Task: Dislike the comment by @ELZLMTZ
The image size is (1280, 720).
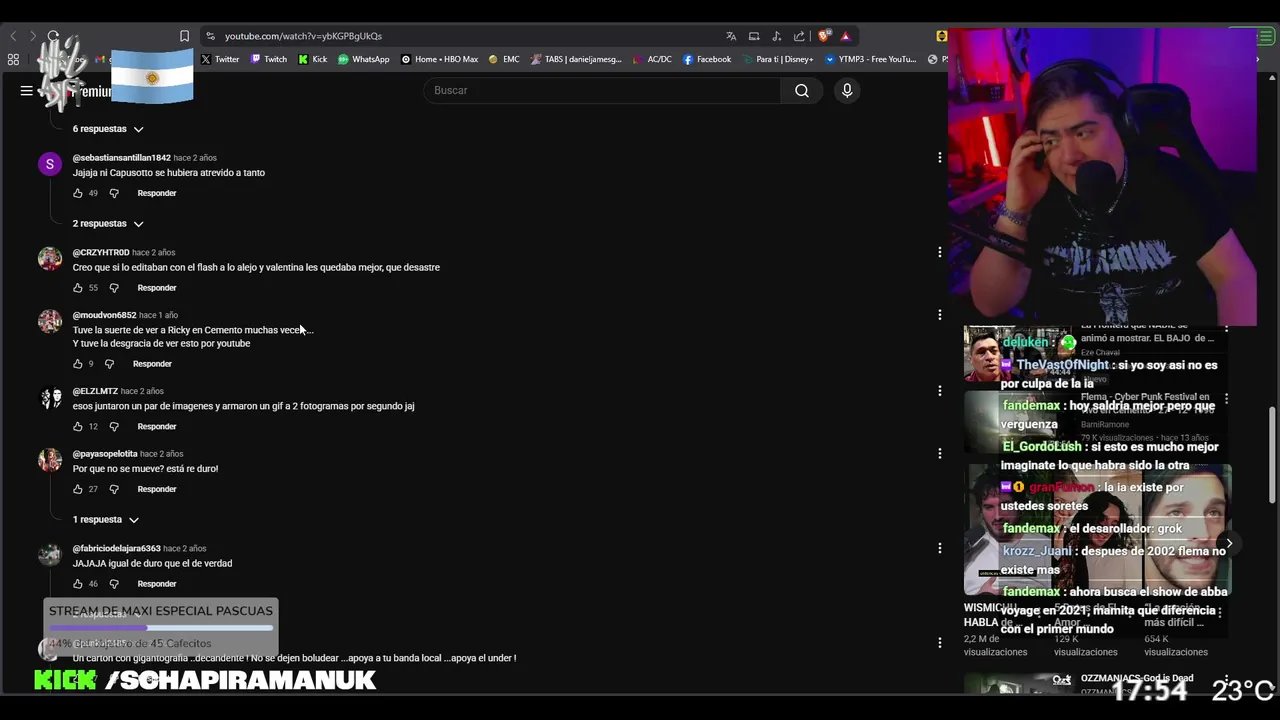Action: (x=114, y=427)
